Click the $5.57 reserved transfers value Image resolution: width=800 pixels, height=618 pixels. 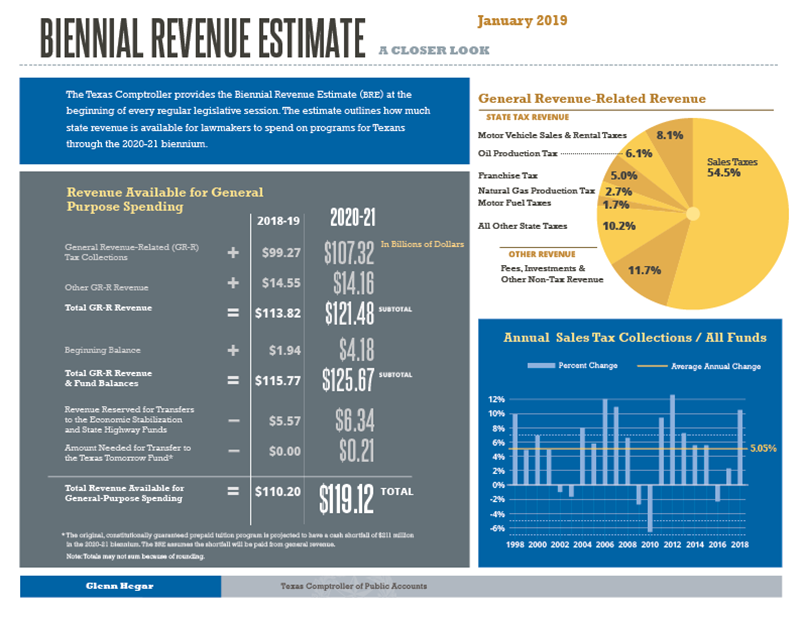tap(285, 421)
